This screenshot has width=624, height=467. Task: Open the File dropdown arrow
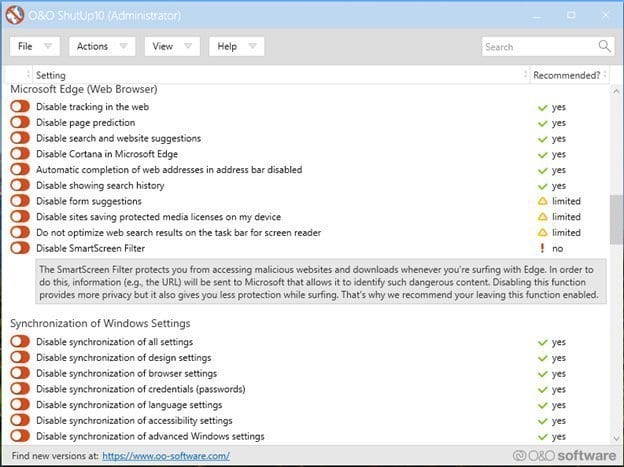point(48,46)
